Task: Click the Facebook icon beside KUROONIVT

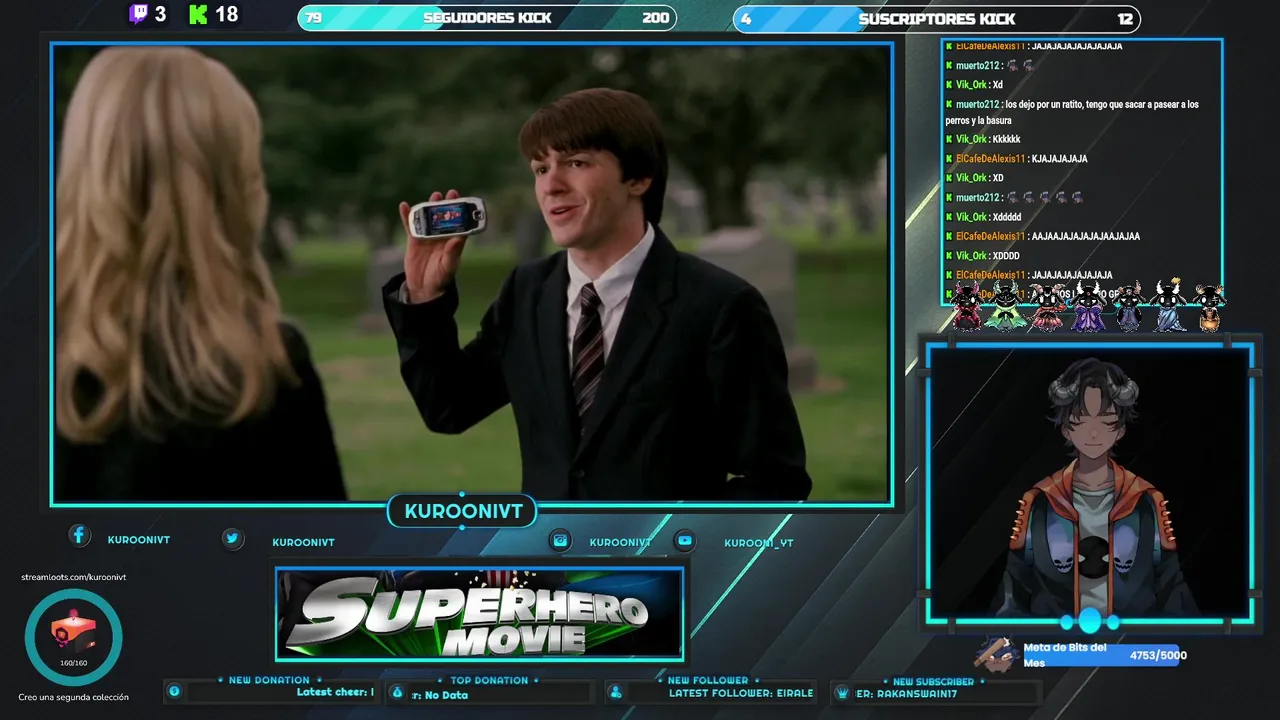Action: tap(79, 536)
